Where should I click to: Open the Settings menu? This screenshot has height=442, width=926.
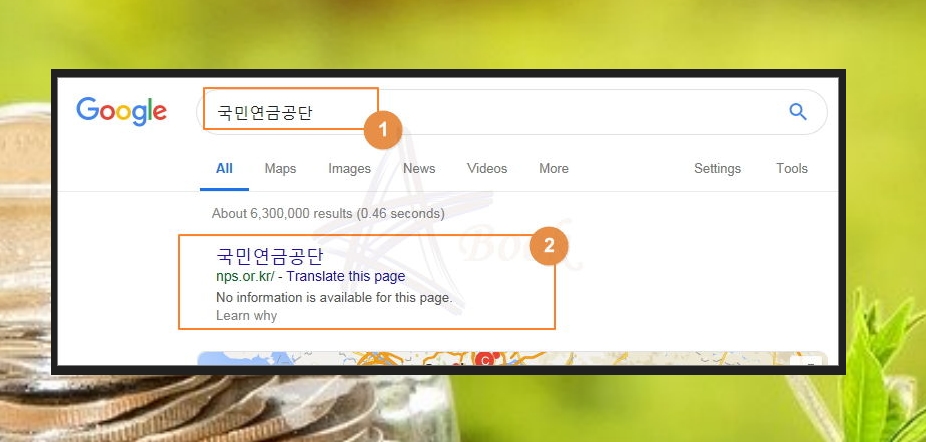pyautogui.click(x=718, y=168)
